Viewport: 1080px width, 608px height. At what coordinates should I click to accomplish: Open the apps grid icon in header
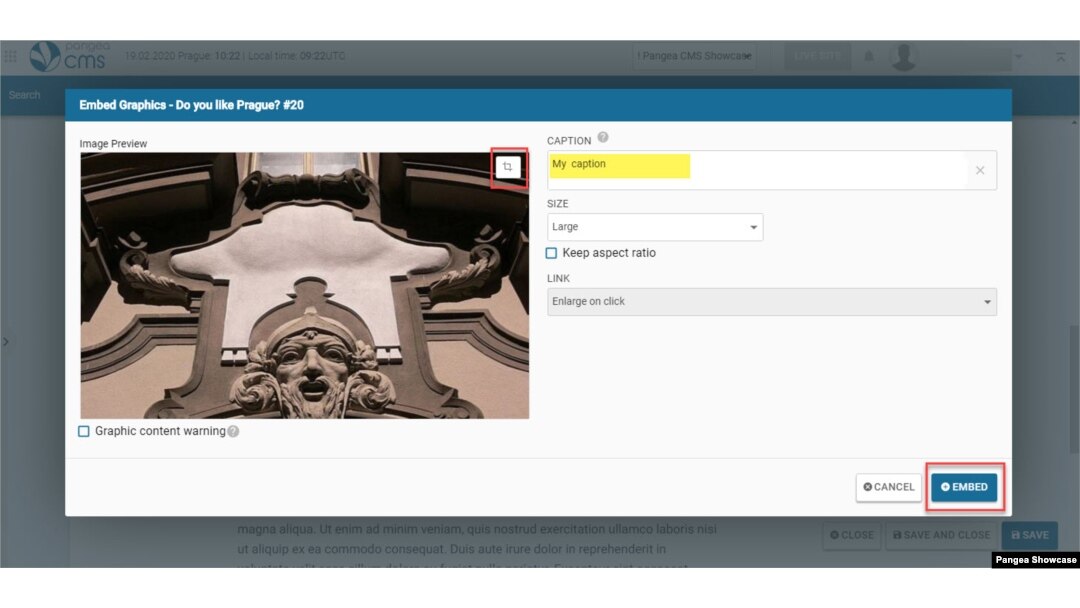coord(11,57)
